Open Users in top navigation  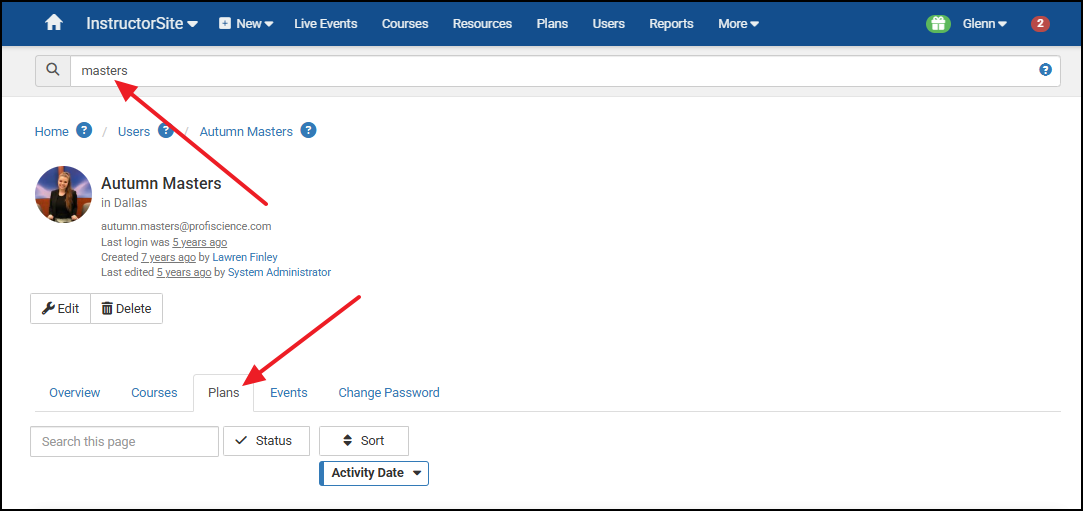click(x=608, y=23)
